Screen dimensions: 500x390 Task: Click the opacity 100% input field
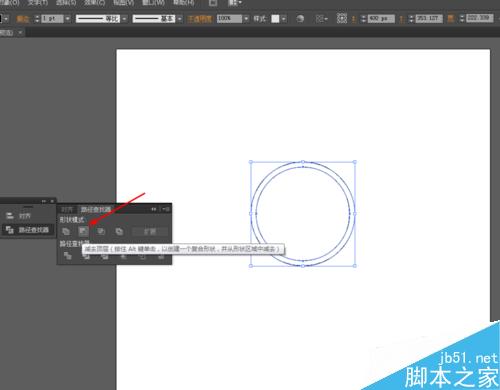tap(229, 19)
